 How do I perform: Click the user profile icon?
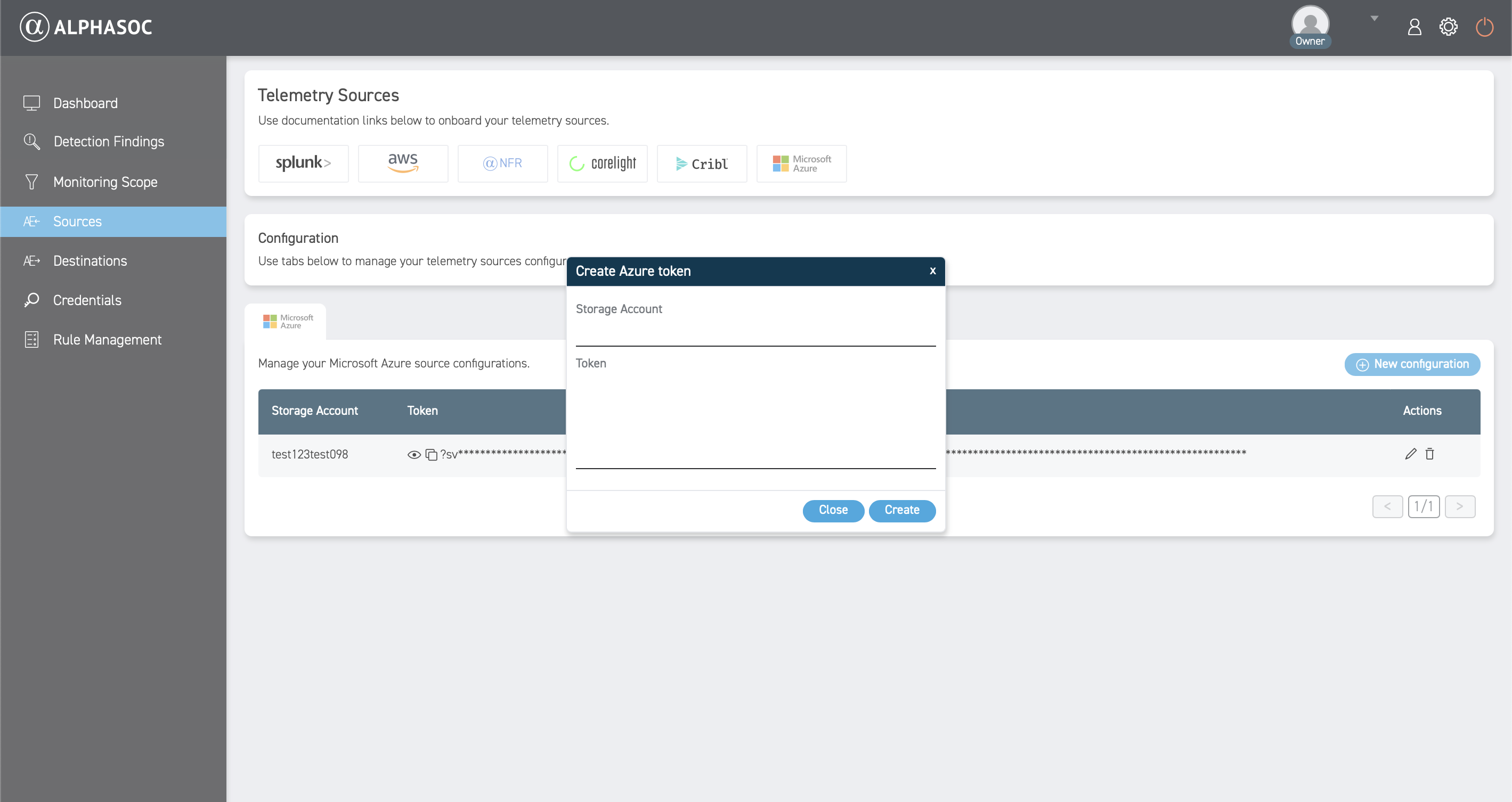click(1414, 27)
